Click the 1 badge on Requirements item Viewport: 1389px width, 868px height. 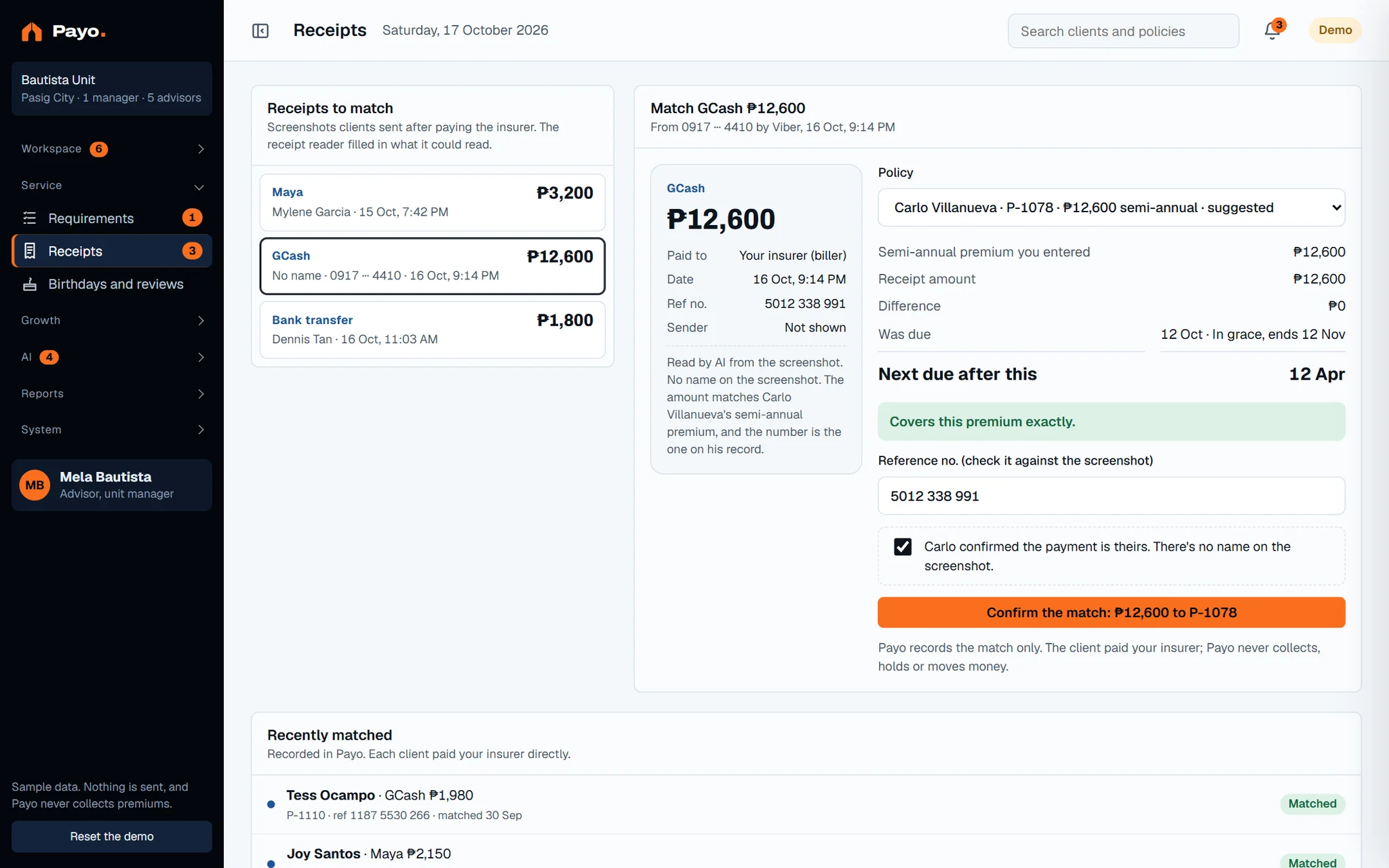(192, 218)
